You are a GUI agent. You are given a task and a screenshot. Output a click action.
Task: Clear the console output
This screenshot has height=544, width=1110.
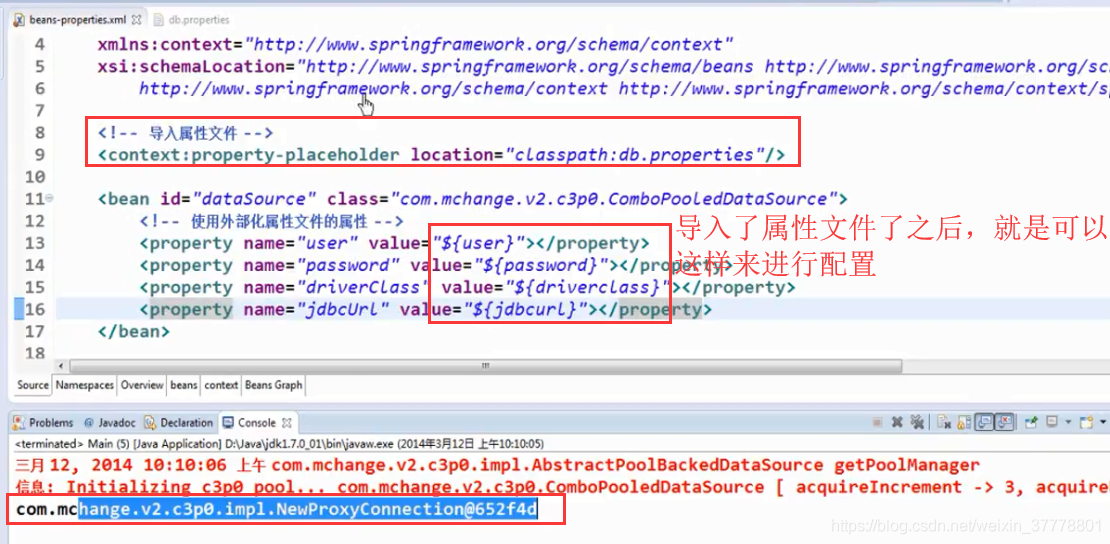click(944, 422)
